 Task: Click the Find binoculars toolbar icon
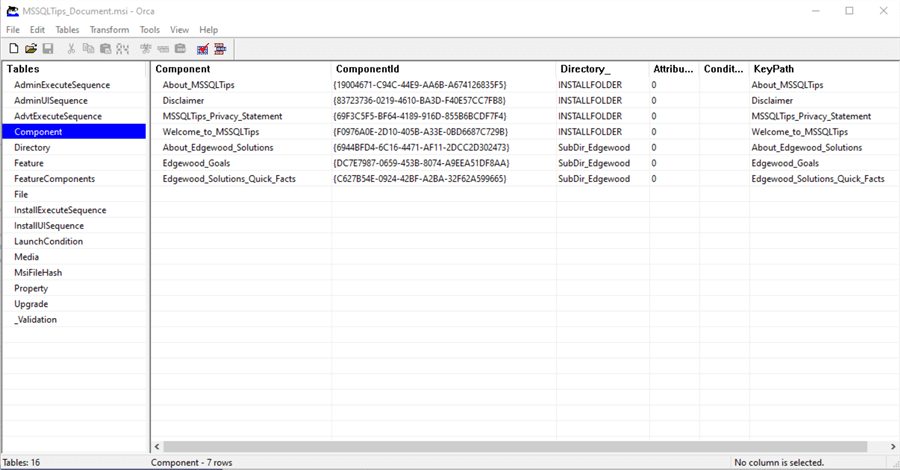pyautogui.click(x=123, y=49)
